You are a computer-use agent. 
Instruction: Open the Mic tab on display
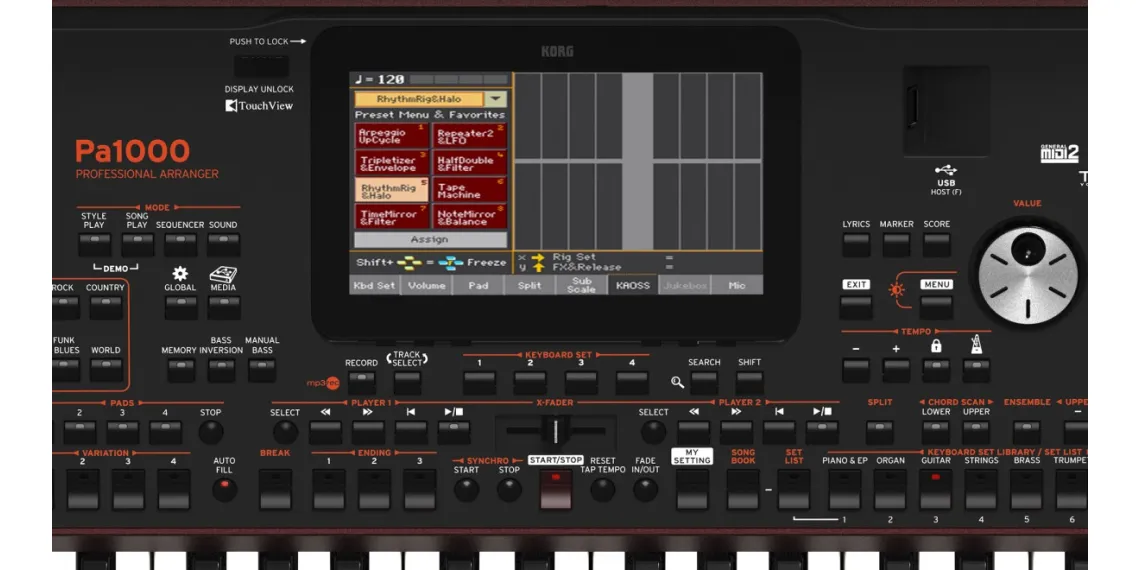tap(736, 285)
